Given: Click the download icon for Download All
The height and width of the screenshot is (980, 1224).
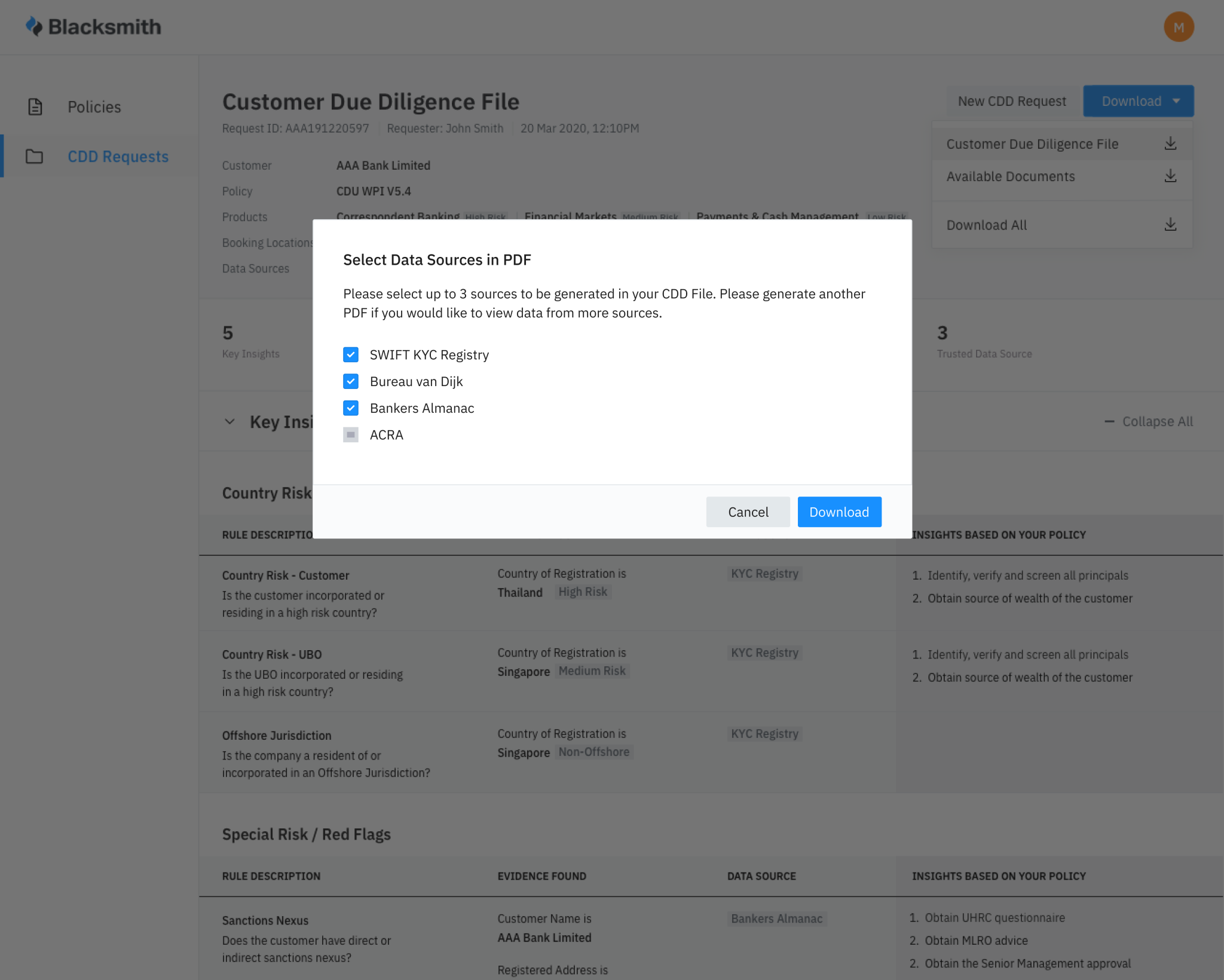Looking at the screenshot, I should pyautogui.click(x=1170, y=224).
